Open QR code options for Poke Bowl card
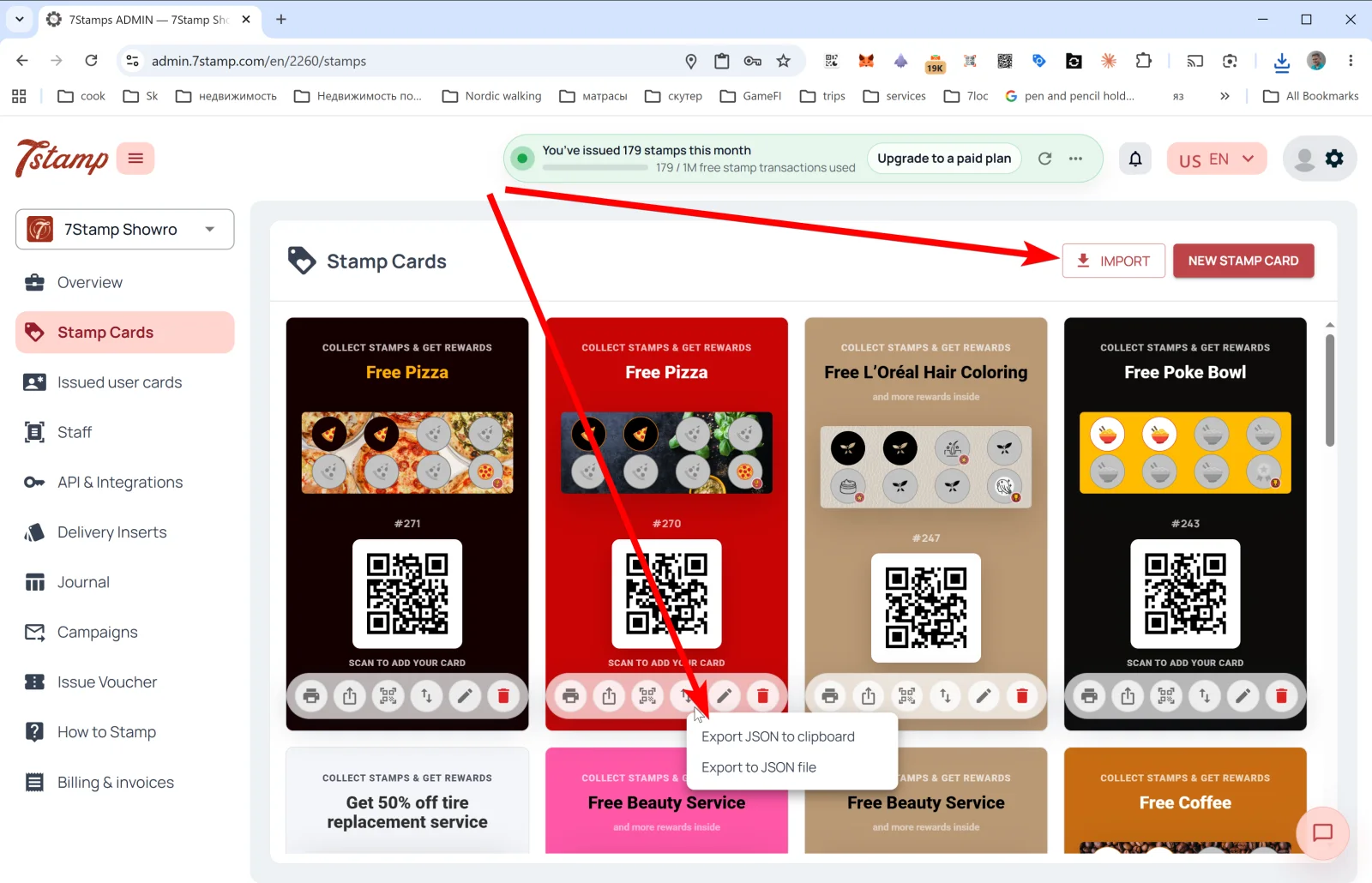1372x883 pixels. 1166,696
